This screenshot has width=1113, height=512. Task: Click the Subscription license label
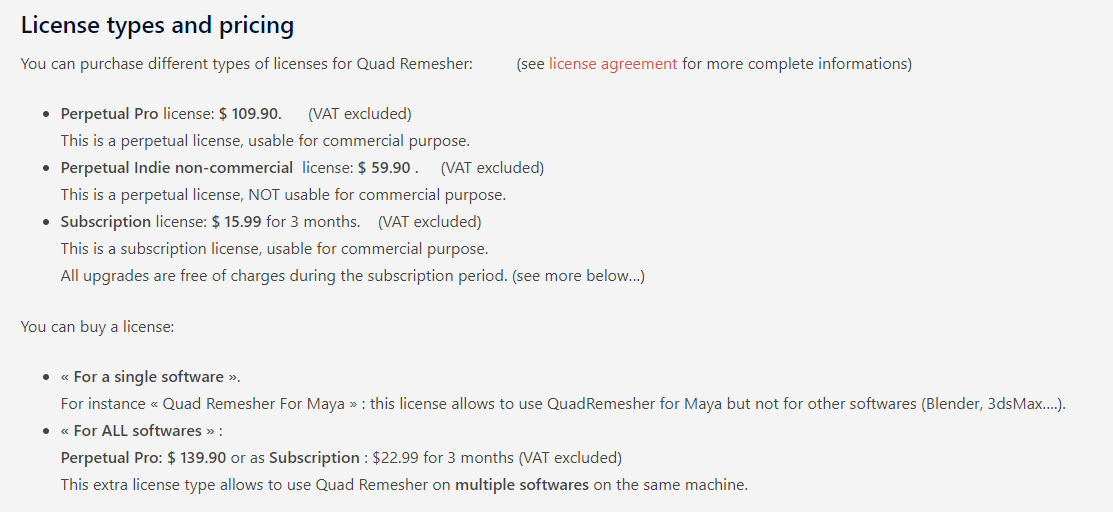click(106, 222)
